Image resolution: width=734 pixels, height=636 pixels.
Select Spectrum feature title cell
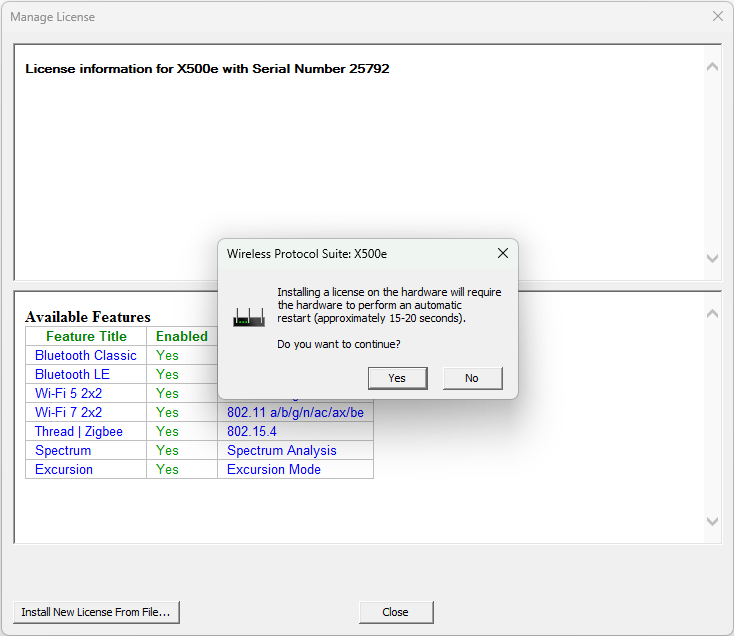click(86, 450)
